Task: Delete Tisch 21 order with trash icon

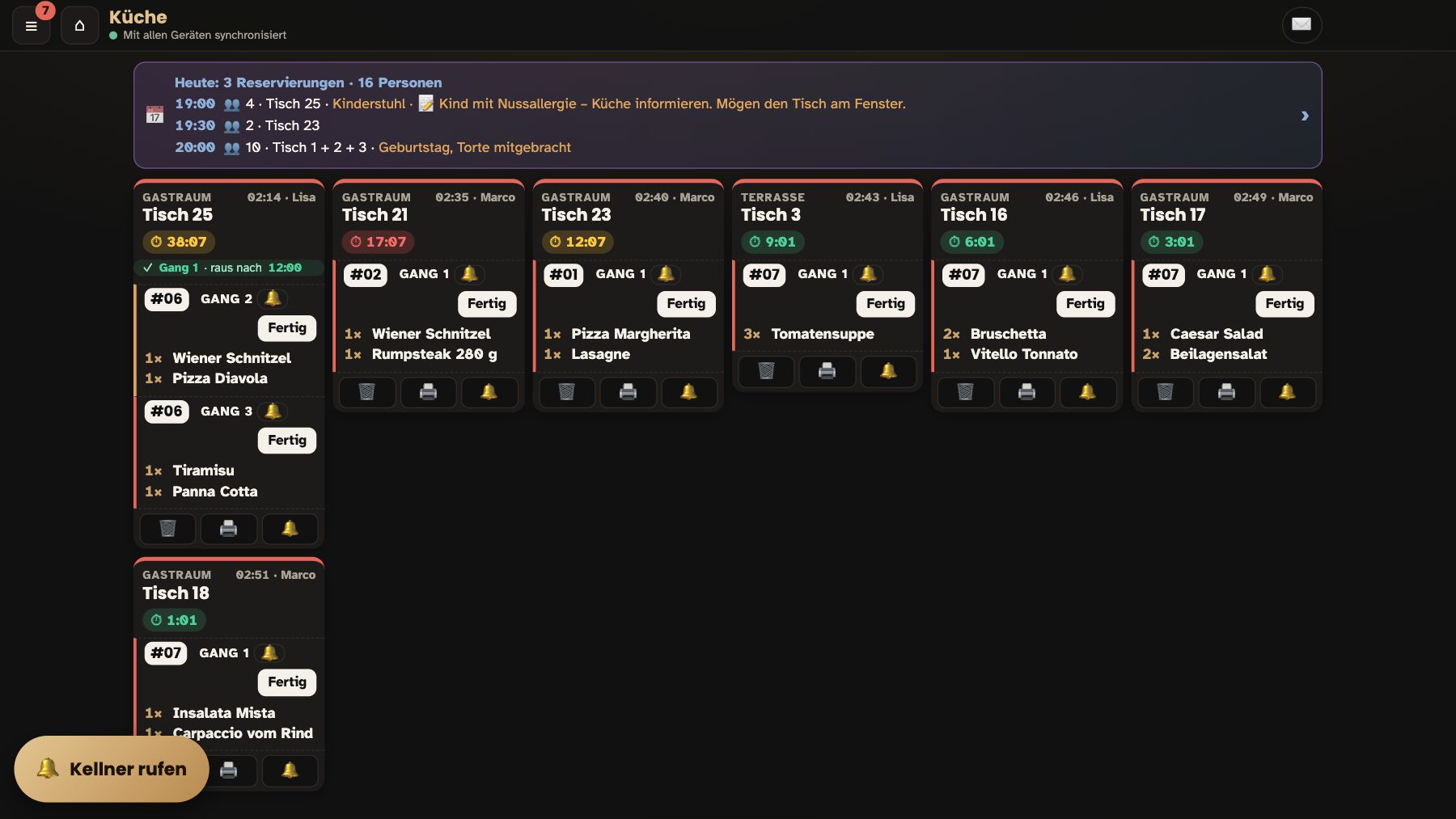Action: click(x=366, y=392)
